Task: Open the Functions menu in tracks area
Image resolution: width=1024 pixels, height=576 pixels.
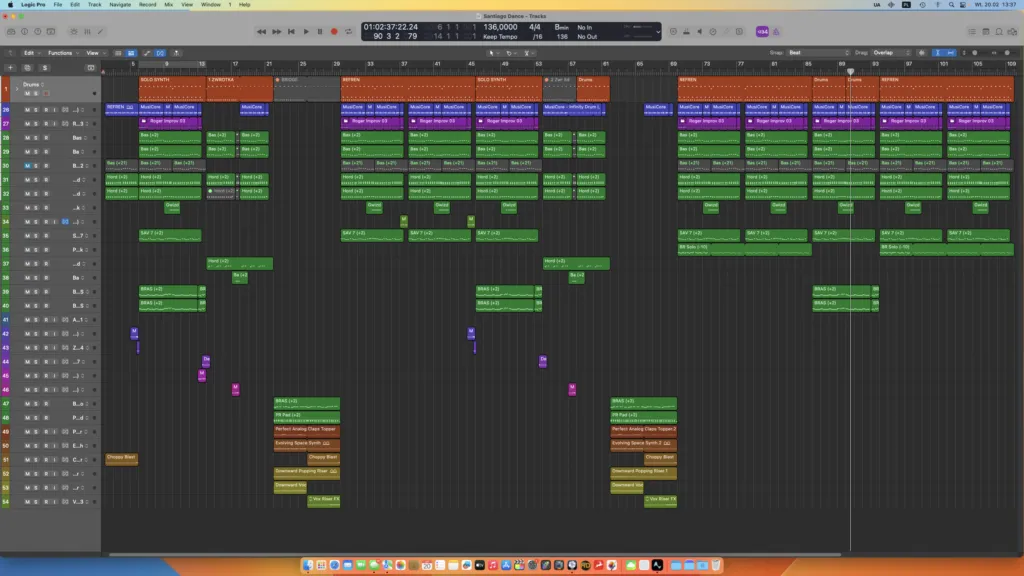Action: pyautogui.click(x=61, y=53)
